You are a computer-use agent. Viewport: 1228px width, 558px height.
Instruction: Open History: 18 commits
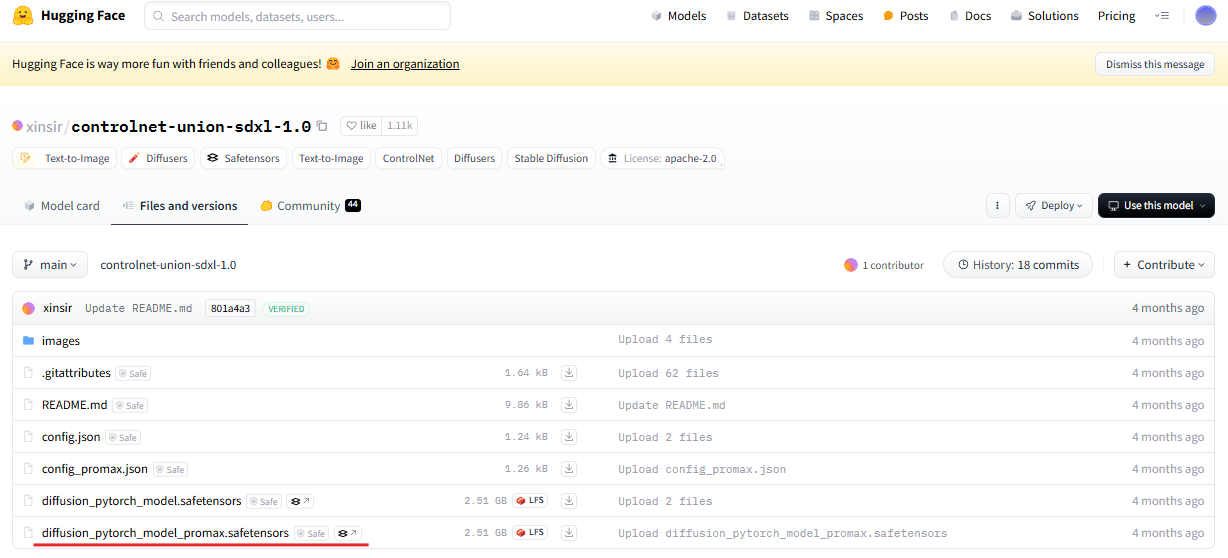(x=1018, y=265)
